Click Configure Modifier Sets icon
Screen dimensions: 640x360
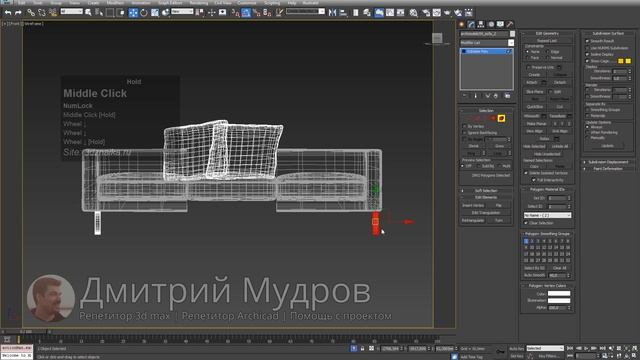point(507,96)
